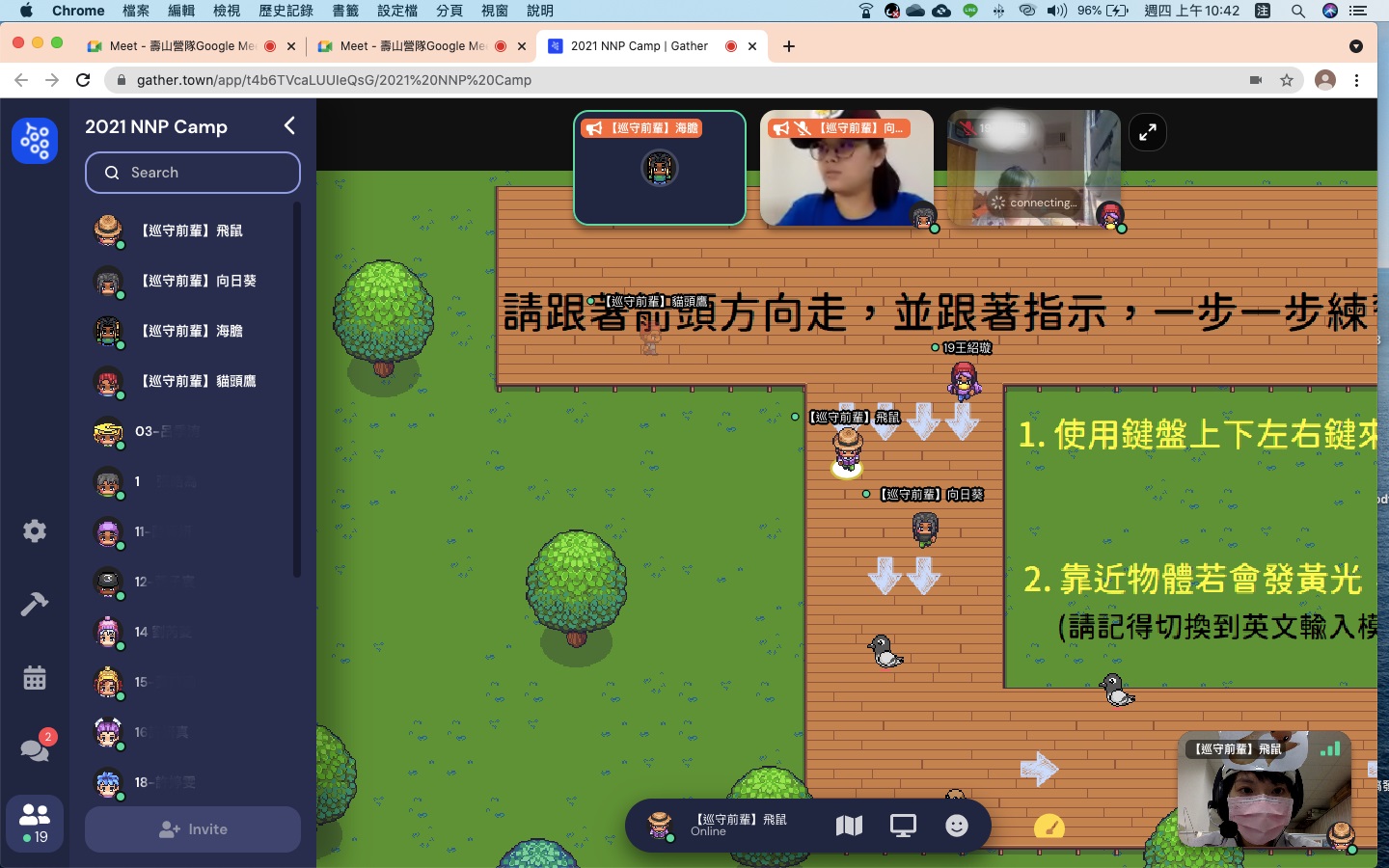Click the camera permission icon in the address bar
This screenshot has height=868, width=1389.
click(1256, 80)
